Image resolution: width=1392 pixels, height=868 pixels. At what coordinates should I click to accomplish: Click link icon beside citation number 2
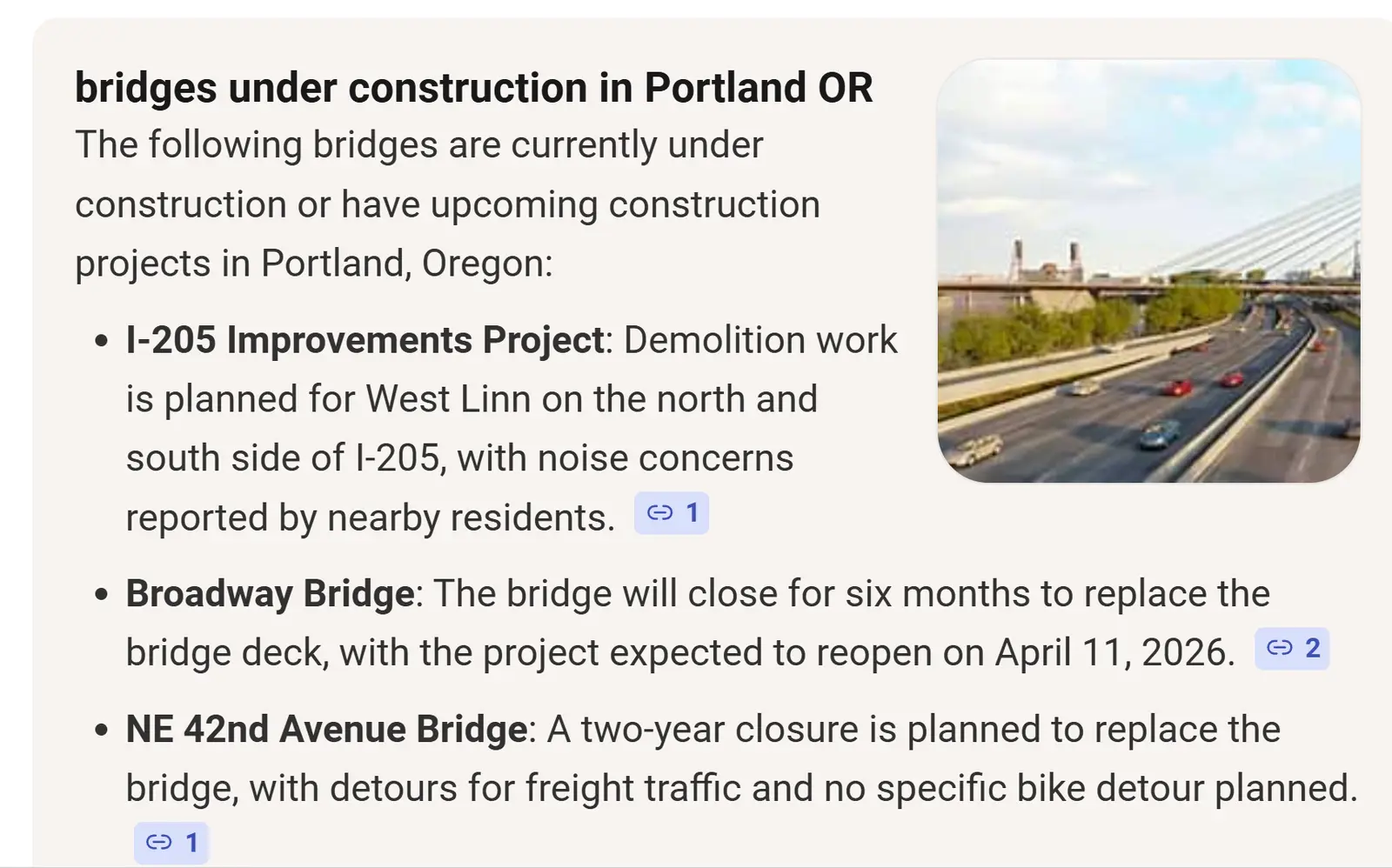click(1279, 648)
